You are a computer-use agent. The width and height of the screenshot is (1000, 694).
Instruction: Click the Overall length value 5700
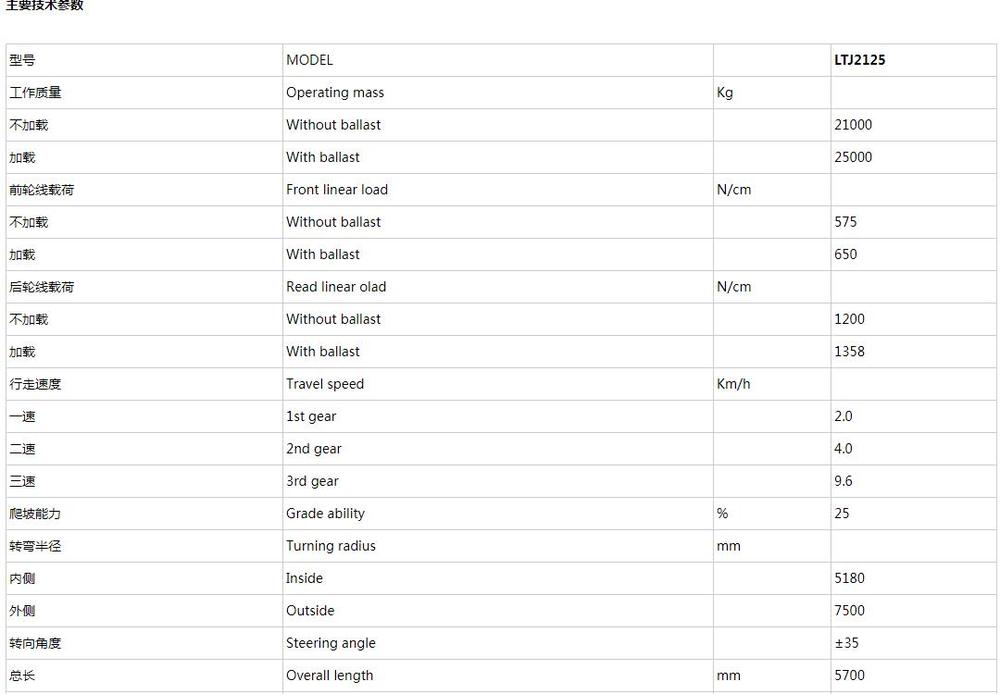[x=849, y=676]
